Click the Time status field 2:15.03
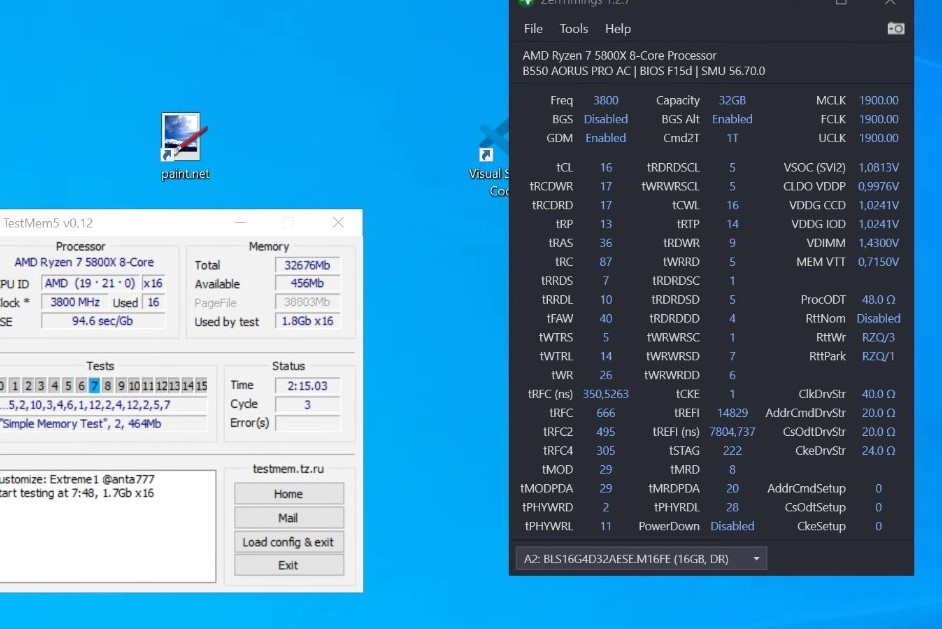The image size is (942, 629). click(x=307, y=386)
